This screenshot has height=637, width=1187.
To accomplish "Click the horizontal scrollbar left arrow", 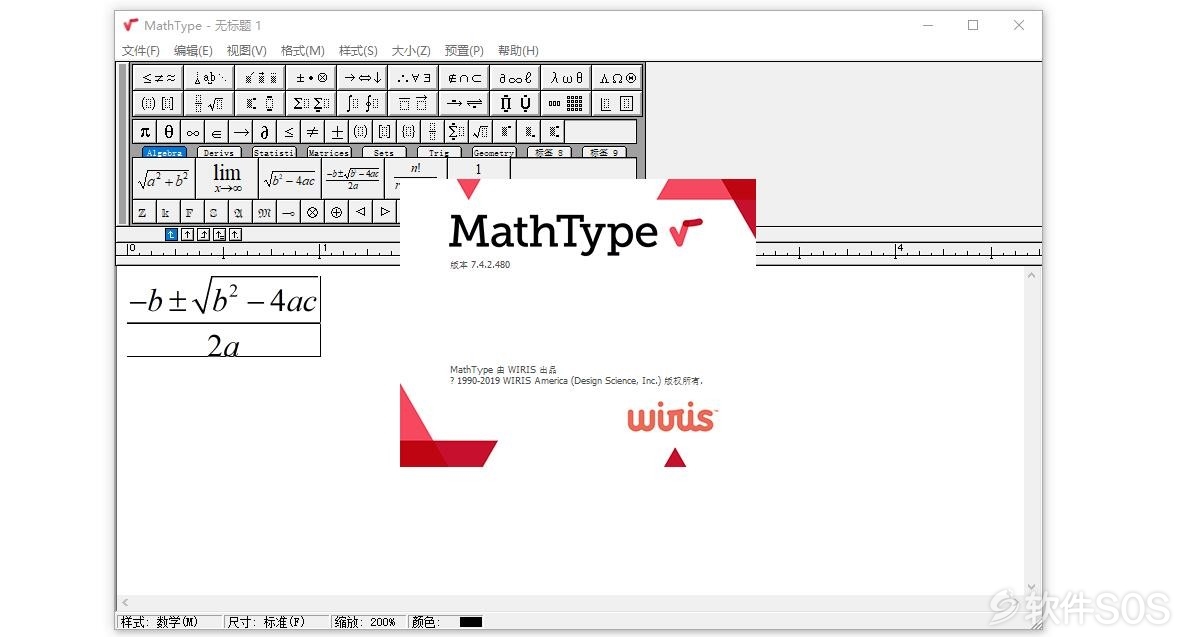I will coord(125,602).
